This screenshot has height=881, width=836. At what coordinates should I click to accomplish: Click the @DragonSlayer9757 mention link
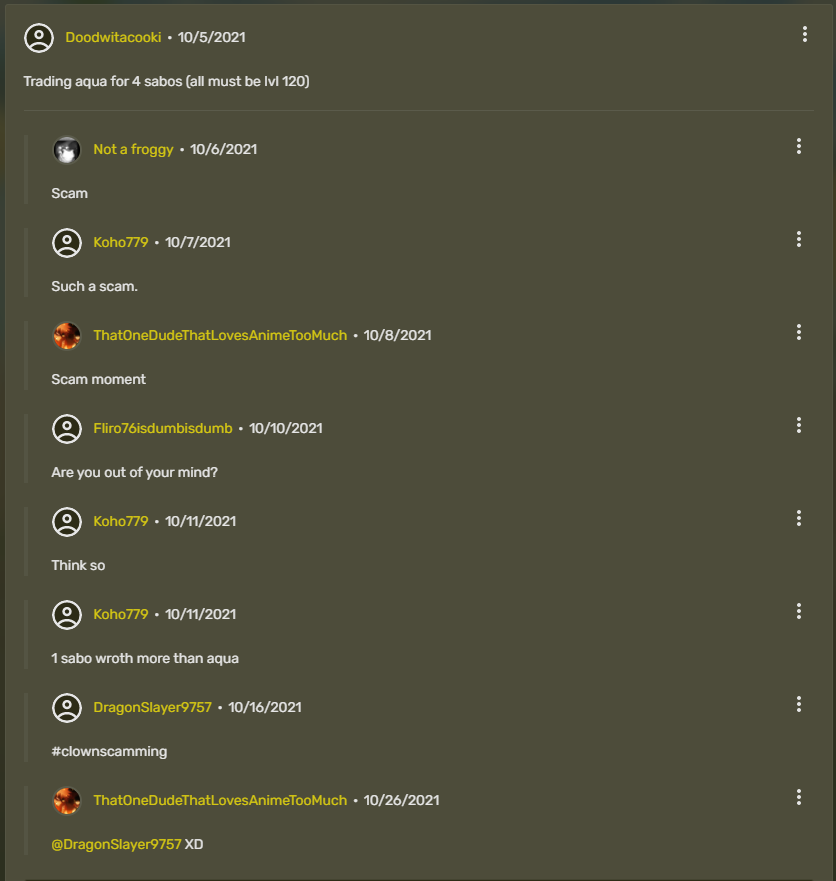point(116,845)
